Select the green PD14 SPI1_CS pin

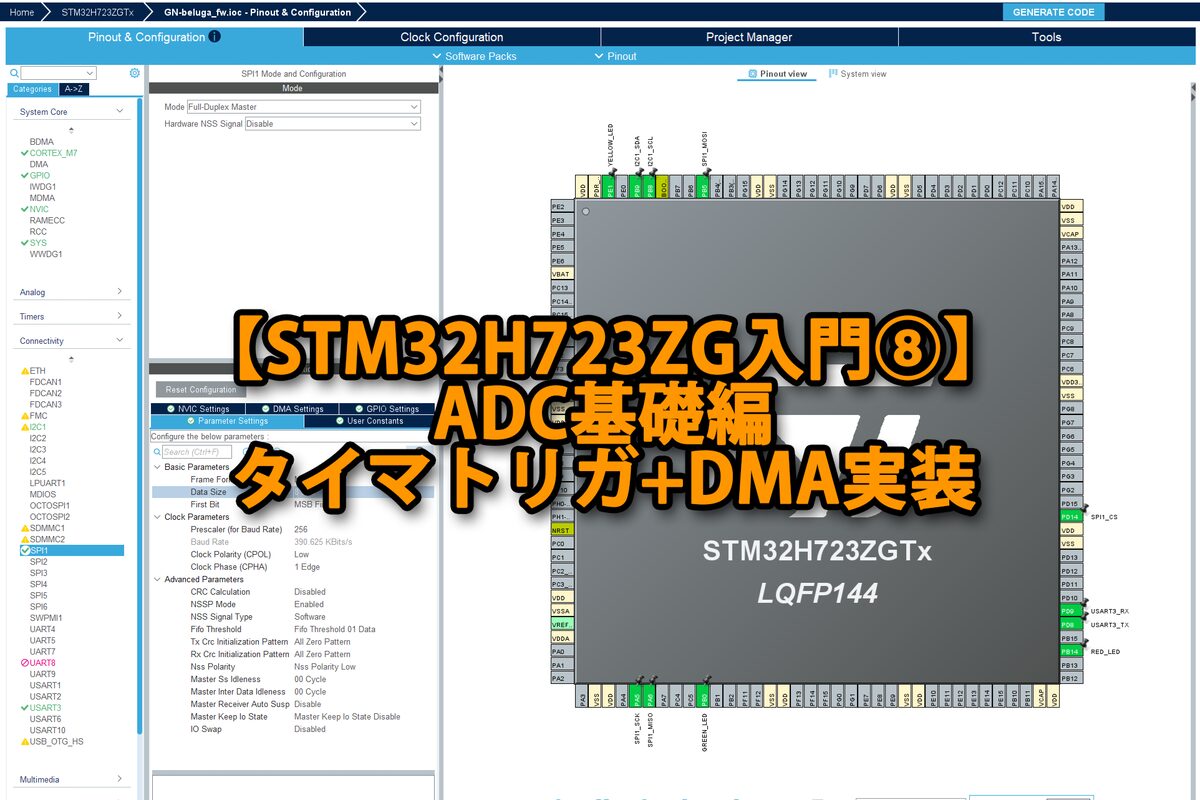click(x=1071, y=517)
